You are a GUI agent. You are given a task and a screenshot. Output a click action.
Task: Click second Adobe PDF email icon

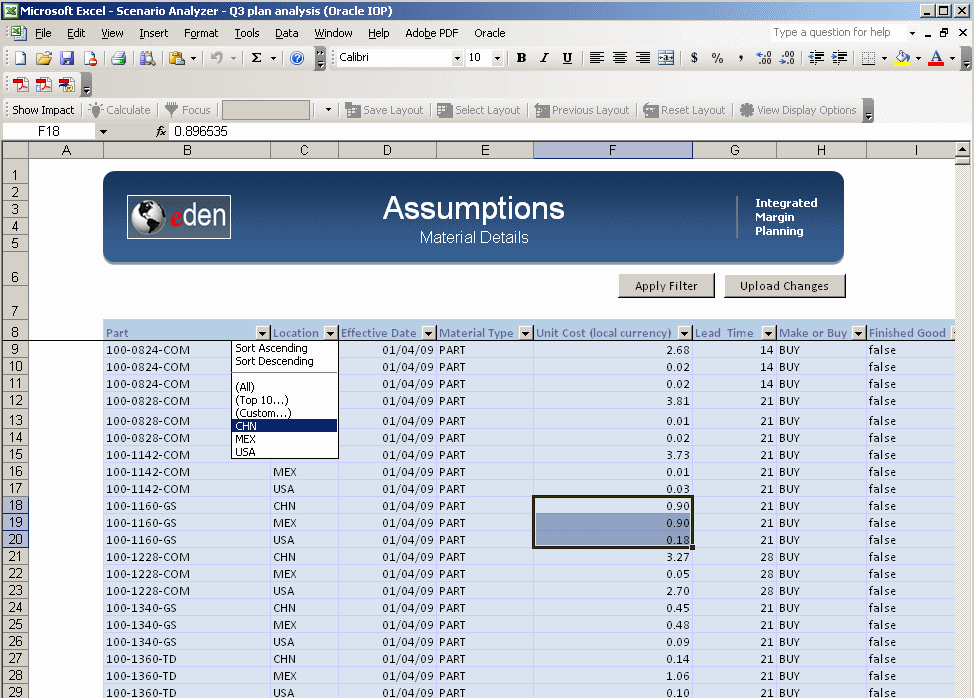tap(43, 84)
